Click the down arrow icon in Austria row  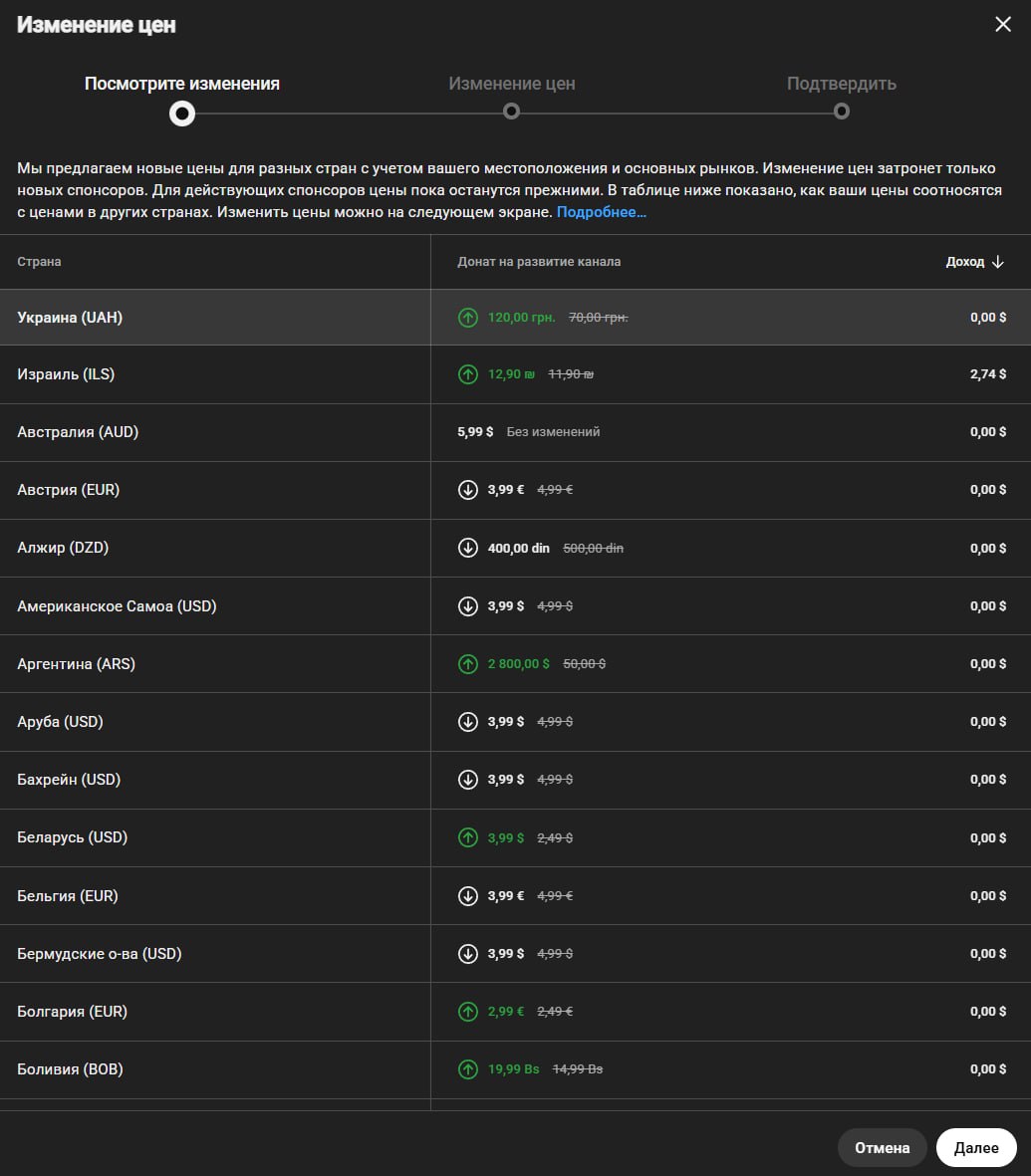point(467,490)
